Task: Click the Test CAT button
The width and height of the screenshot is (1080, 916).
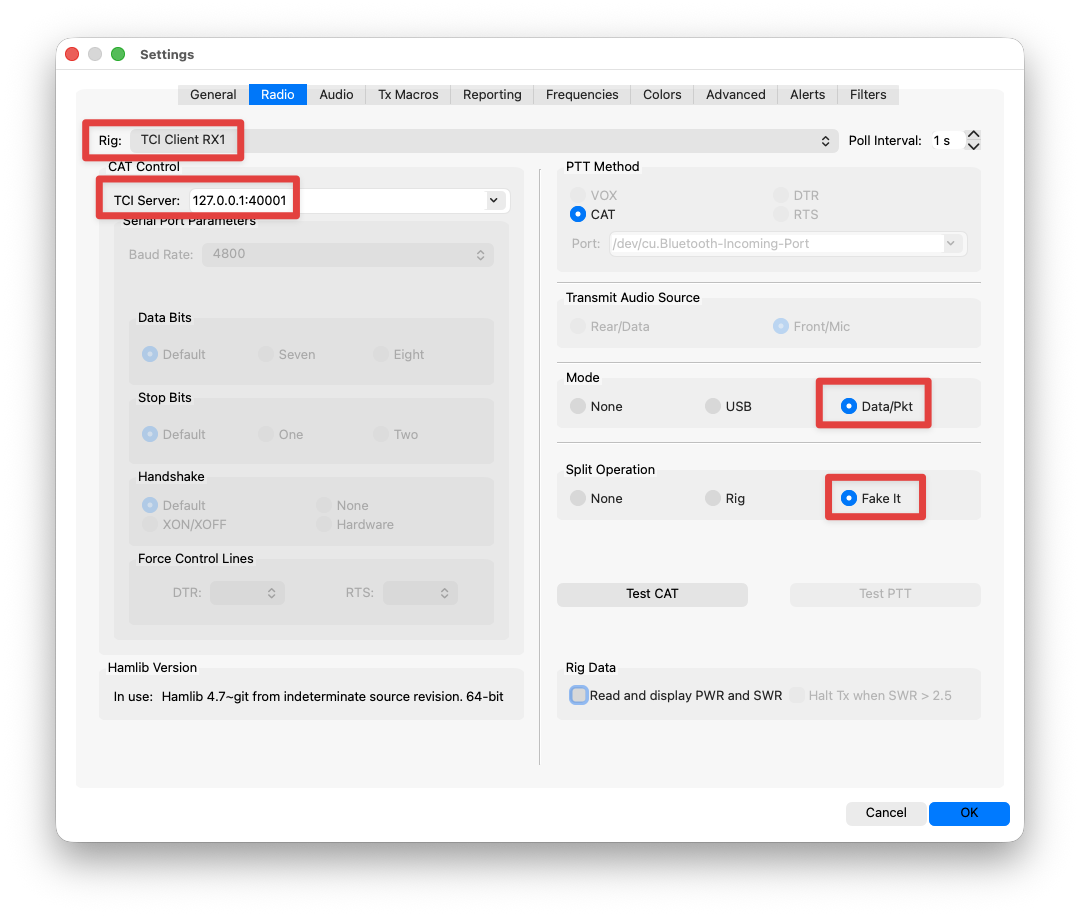Action: click(652, 594)
